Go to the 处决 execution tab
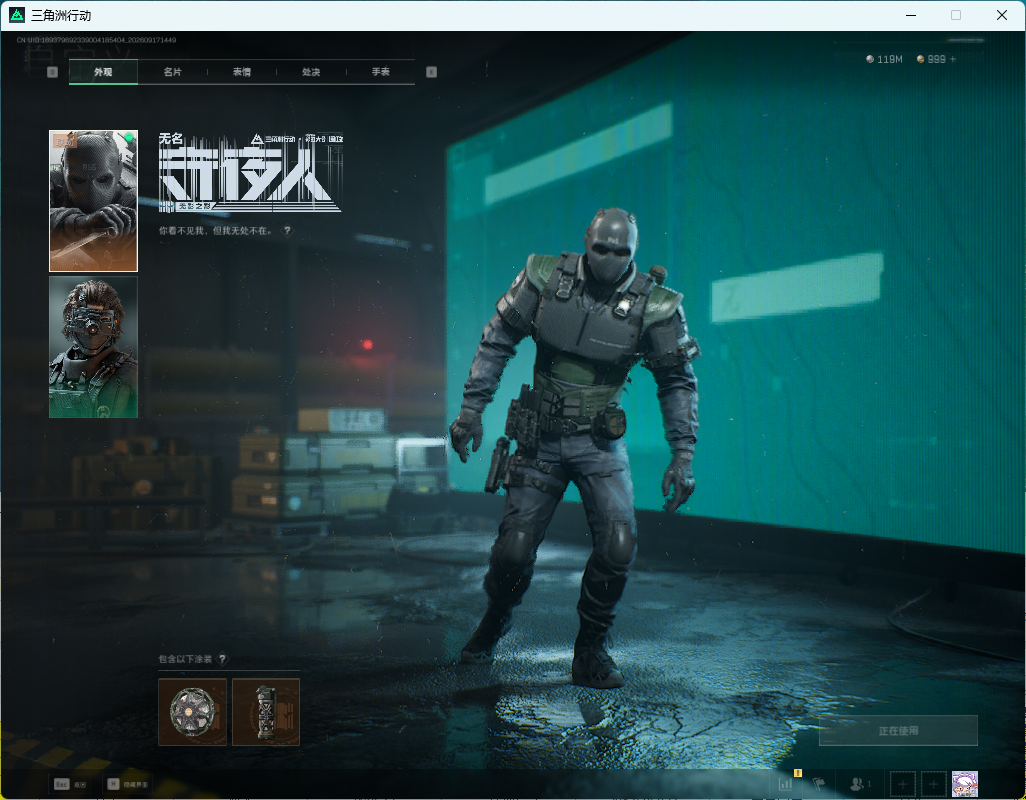This screenshot has width=1026, height=800. pos(311,72)
